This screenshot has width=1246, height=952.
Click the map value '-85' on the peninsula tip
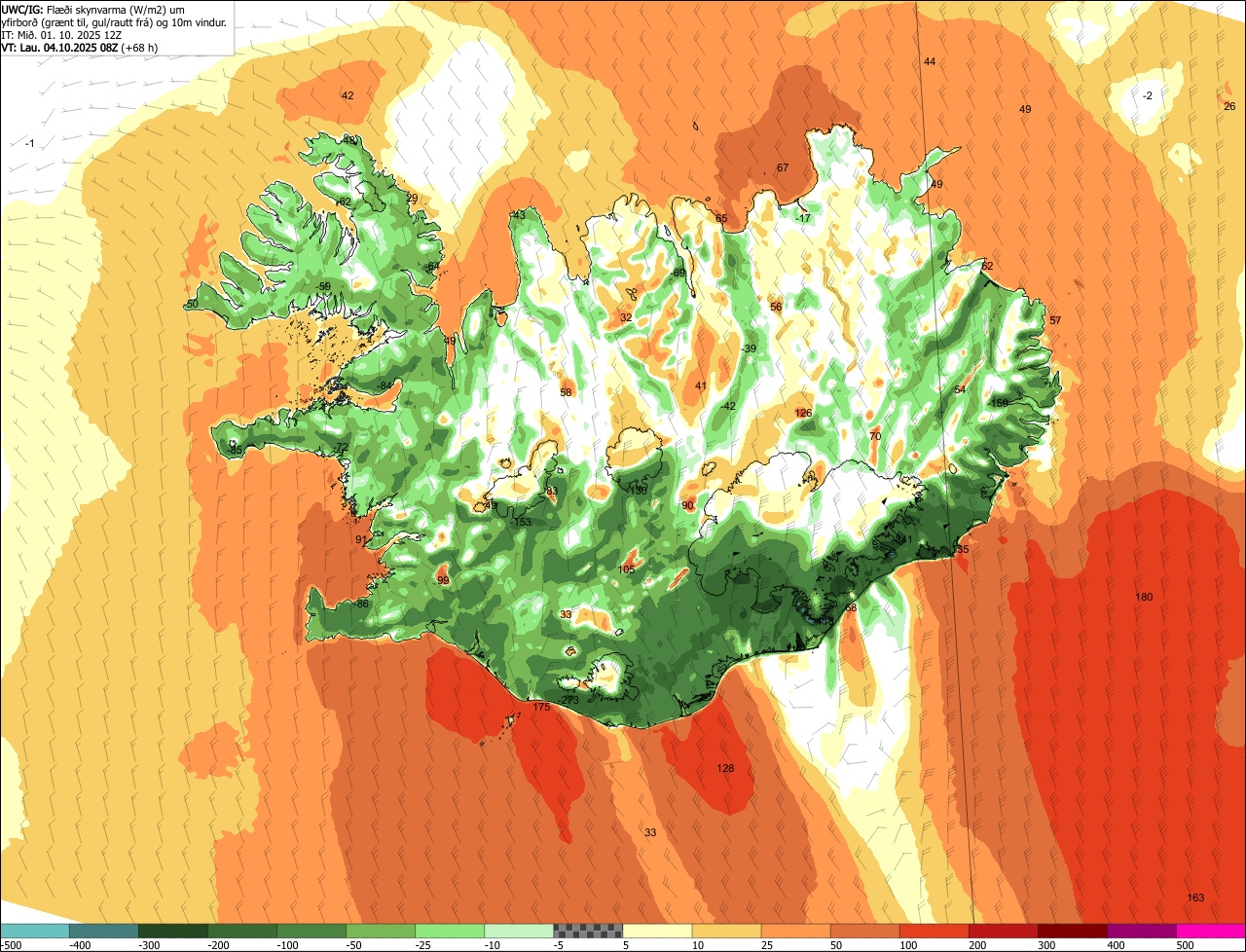click(x=235, y=450)
